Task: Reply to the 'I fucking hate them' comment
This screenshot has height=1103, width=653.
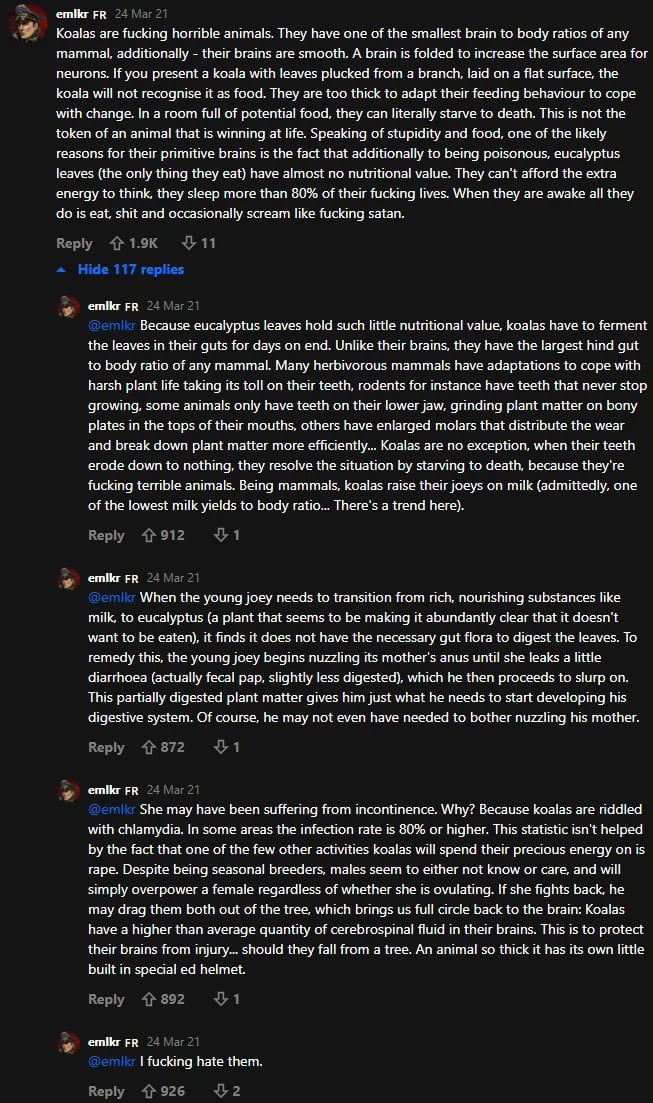Action: (106, 1091)
